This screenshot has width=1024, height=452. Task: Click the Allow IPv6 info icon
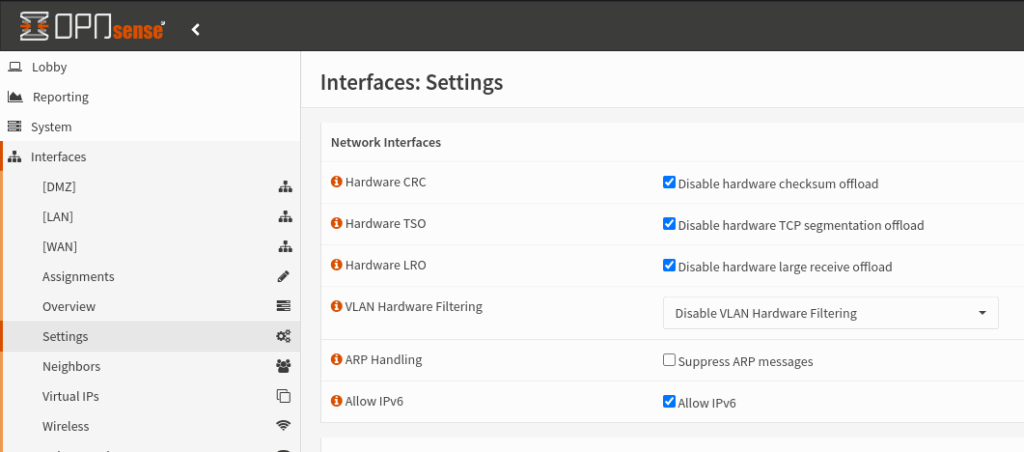coord(336,401)
